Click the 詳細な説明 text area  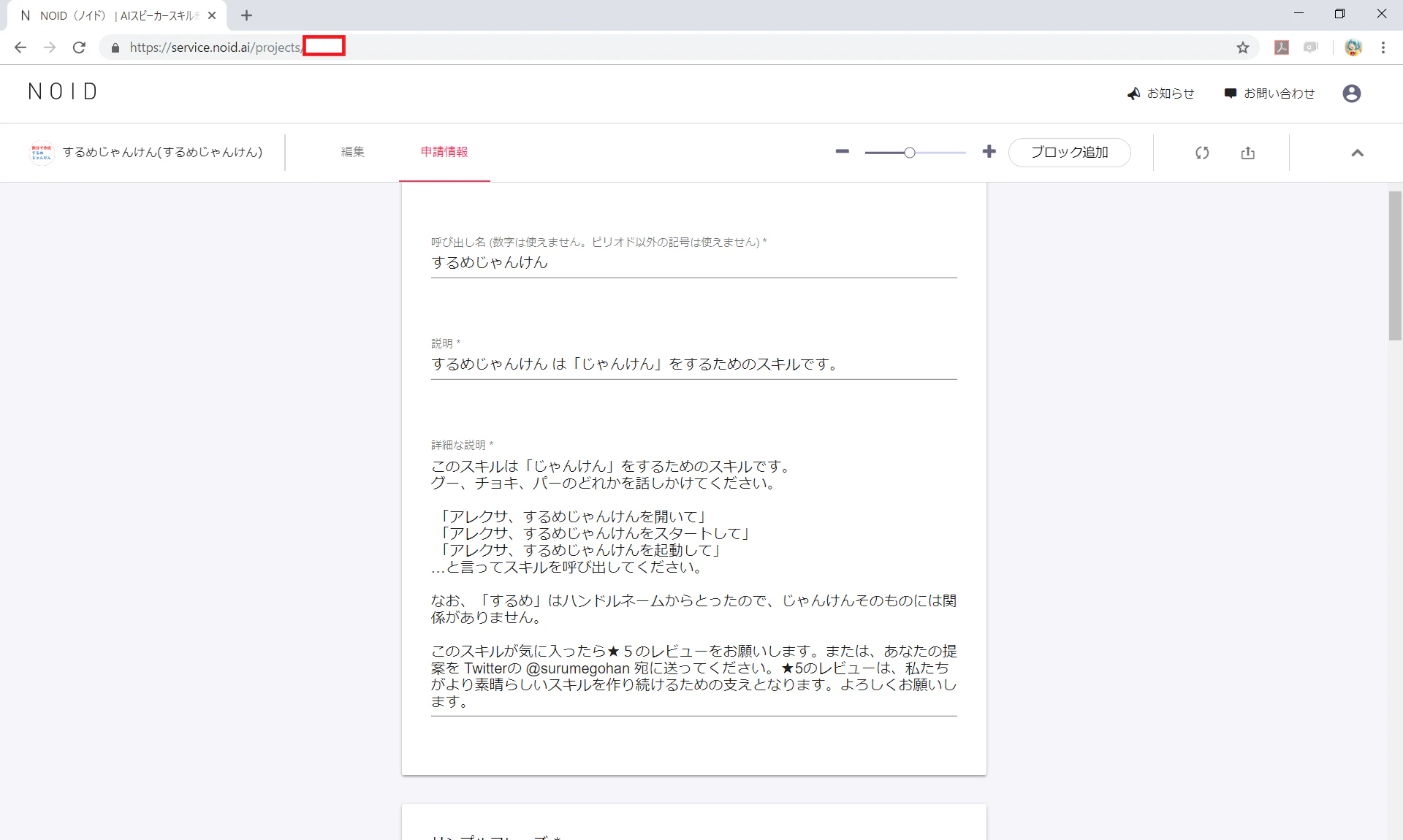(693, 584)
